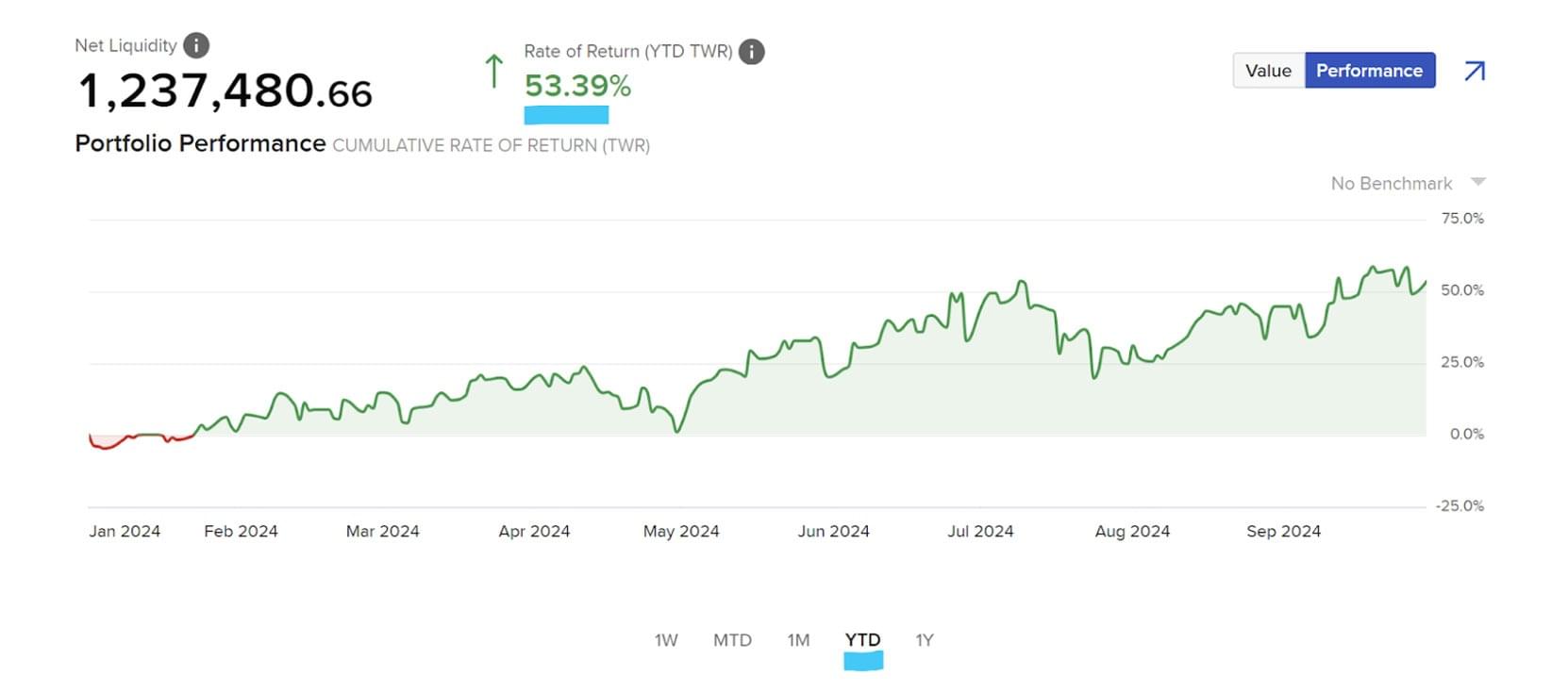Click the benchmark dropdown arrow
1568x692 pixels.
tap(1478, 182)
